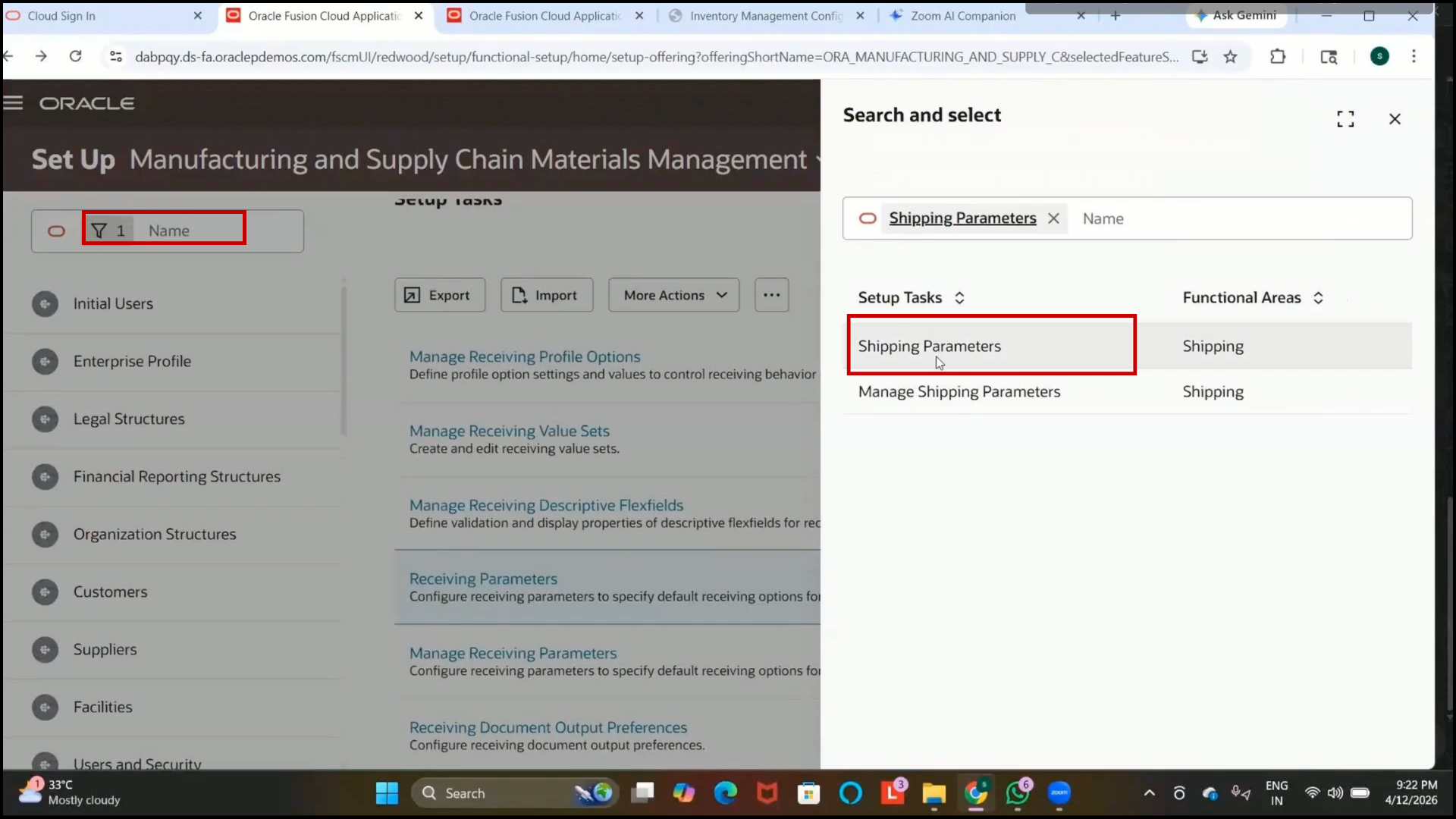The height and width of the screenshot is (819, 1456).
Task: Open Manage Receiving Profile Options task
Action: click(525, 356)
